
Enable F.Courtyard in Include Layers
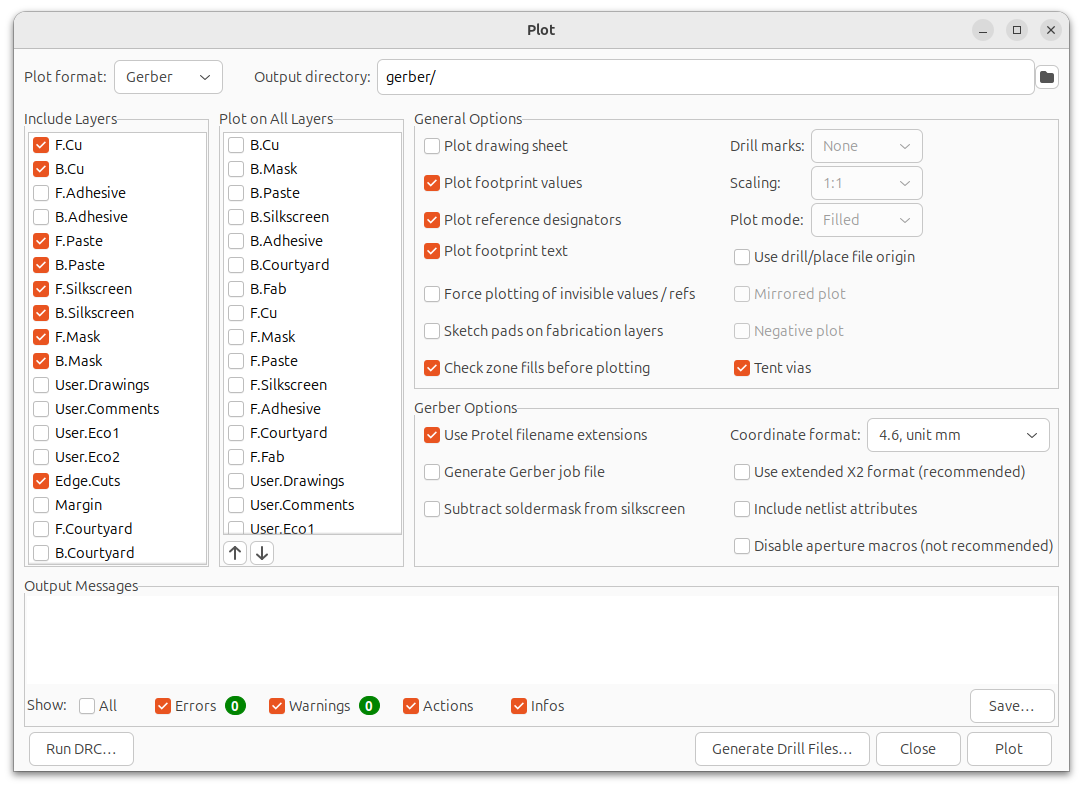(41, 529)
